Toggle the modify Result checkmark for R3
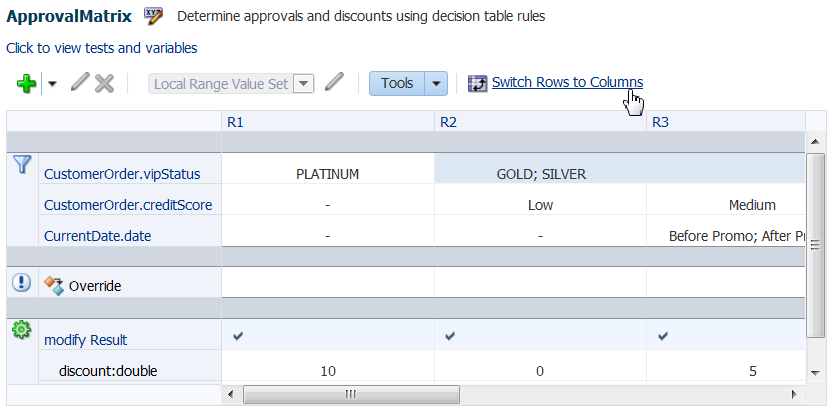Image resolution: width=833 pixels, height=414 pixels. tap(662, 336)
